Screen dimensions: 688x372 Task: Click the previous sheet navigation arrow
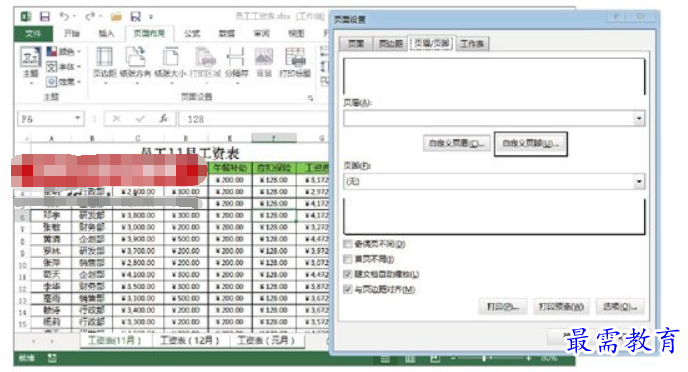34,341
